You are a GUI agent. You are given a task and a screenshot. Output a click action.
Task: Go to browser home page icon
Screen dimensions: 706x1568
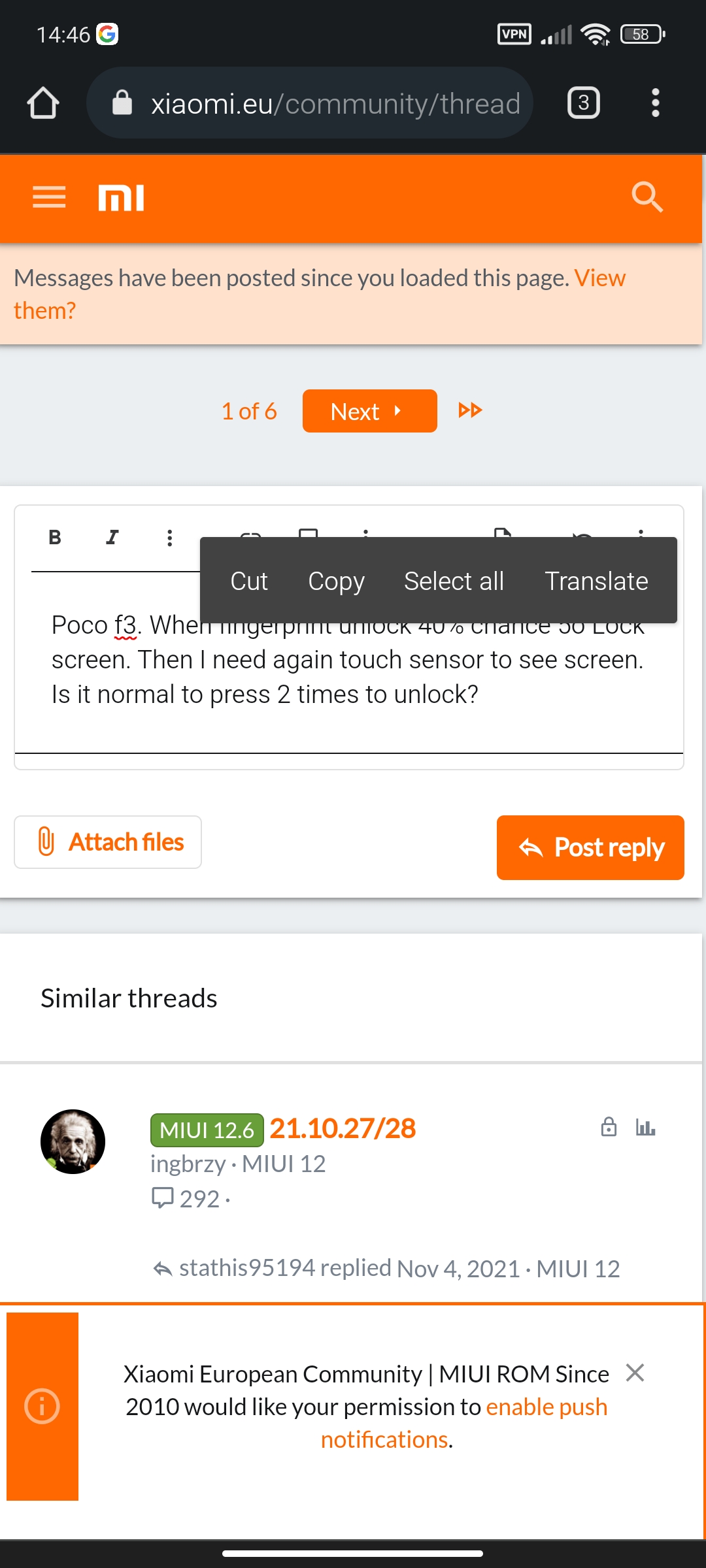pos(43,103)
